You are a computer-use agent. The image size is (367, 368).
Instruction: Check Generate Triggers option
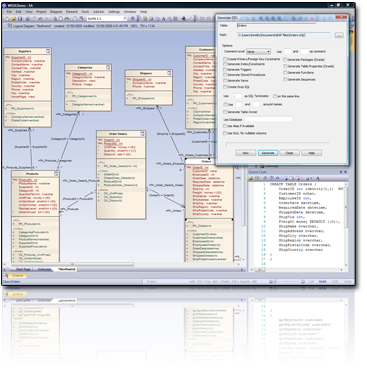click(x=225, y=70)
